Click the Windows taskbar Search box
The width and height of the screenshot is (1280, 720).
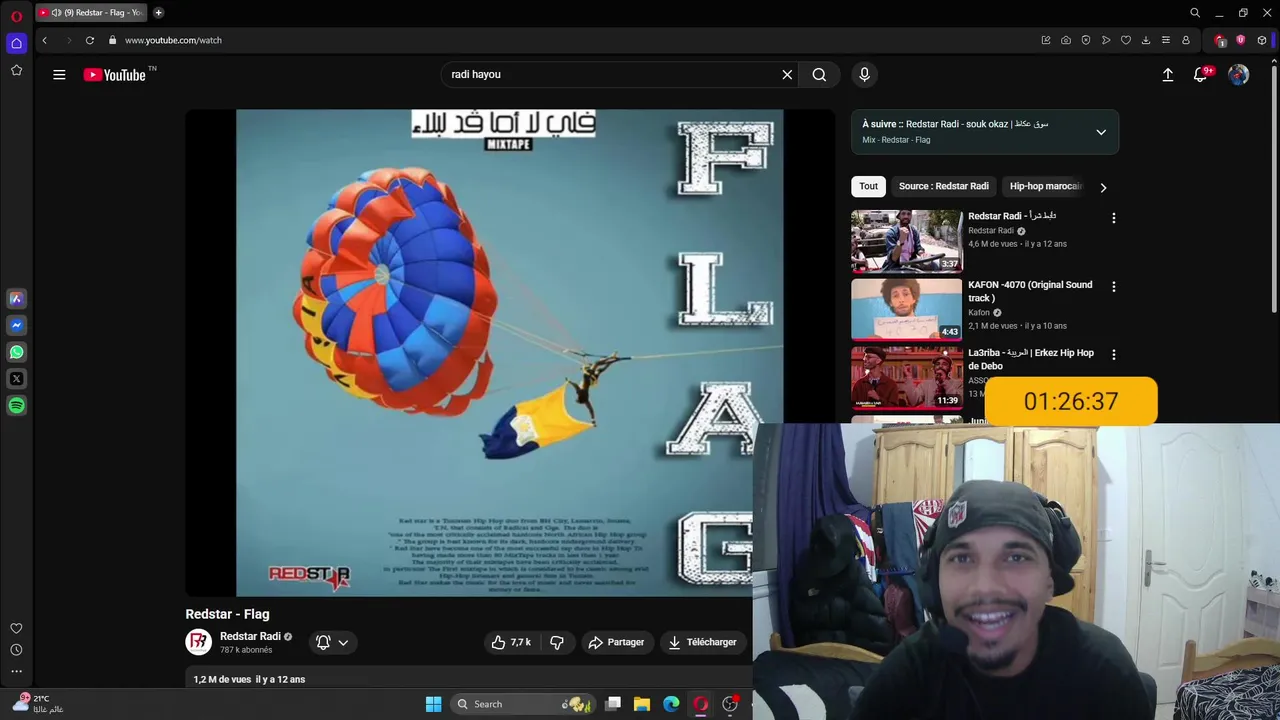(x=521, y=704)
